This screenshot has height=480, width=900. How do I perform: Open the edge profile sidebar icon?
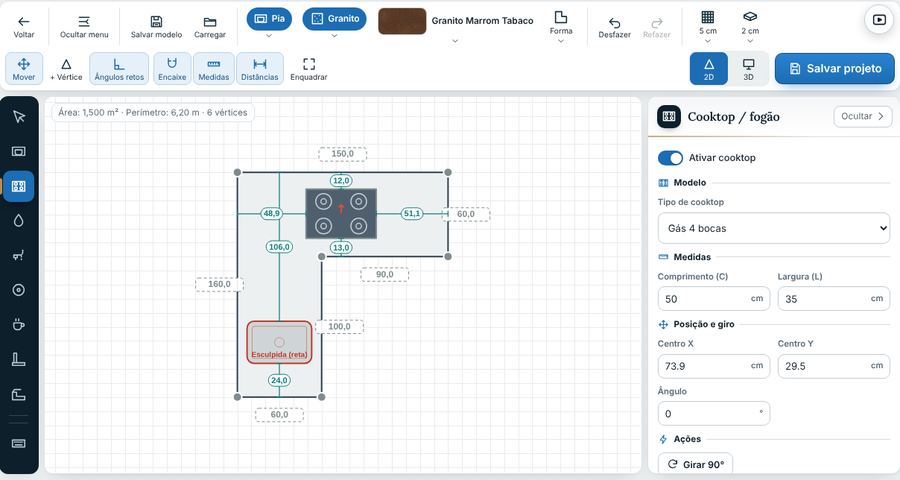point(19,394)
